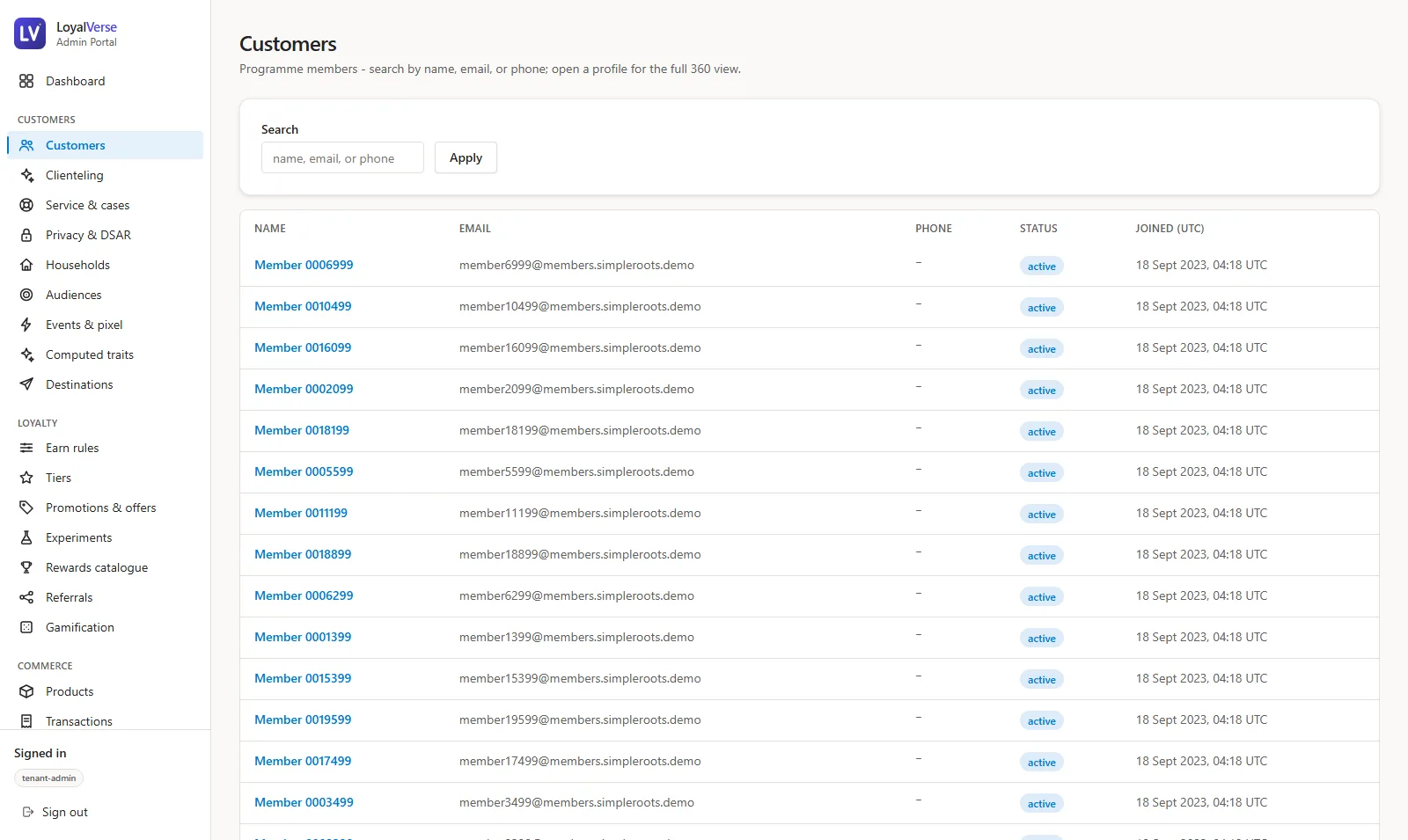Click the Products box icon

pyautogui.click(x=26, y=691)
